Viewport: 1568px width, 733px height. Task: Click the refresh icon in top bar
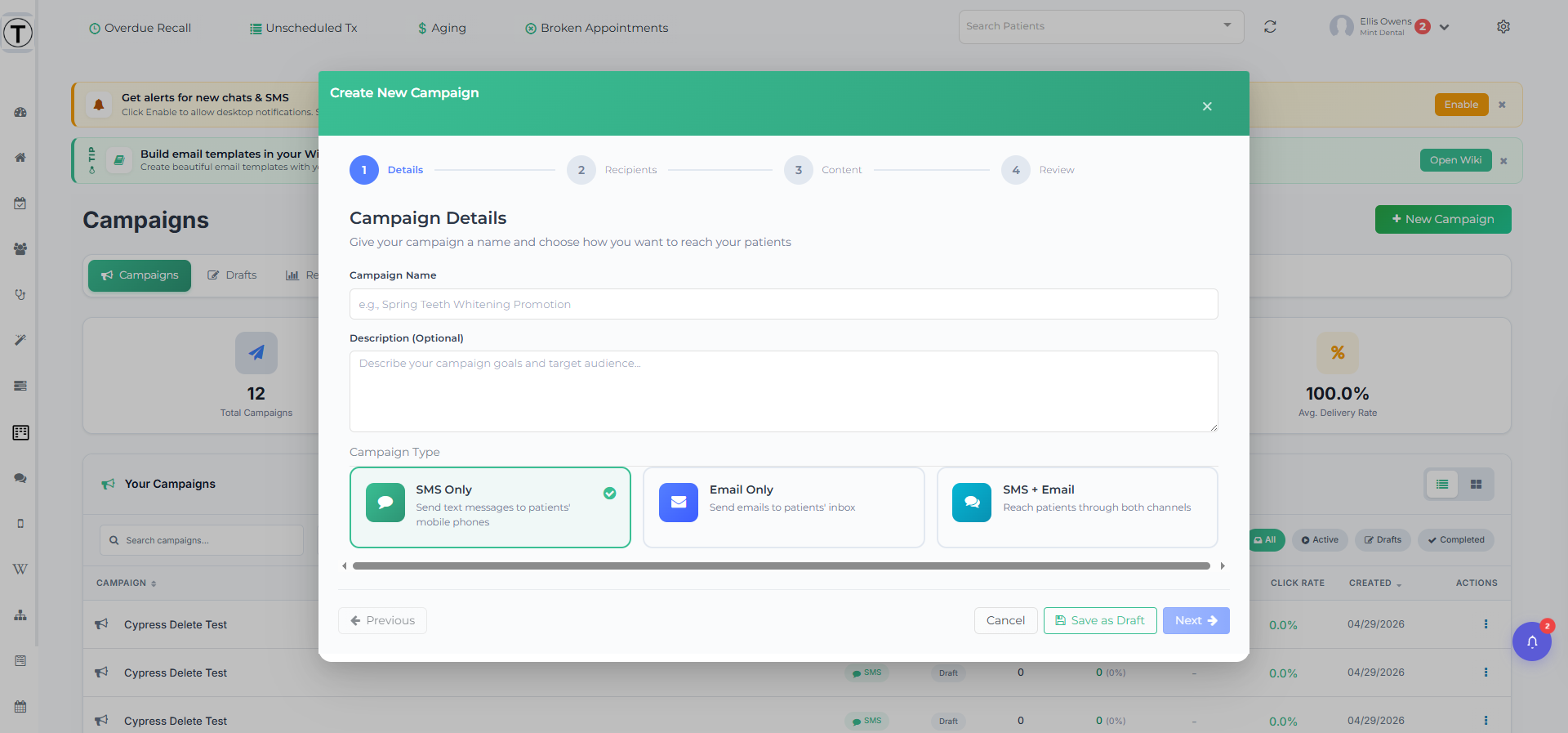pos(1270,27)
